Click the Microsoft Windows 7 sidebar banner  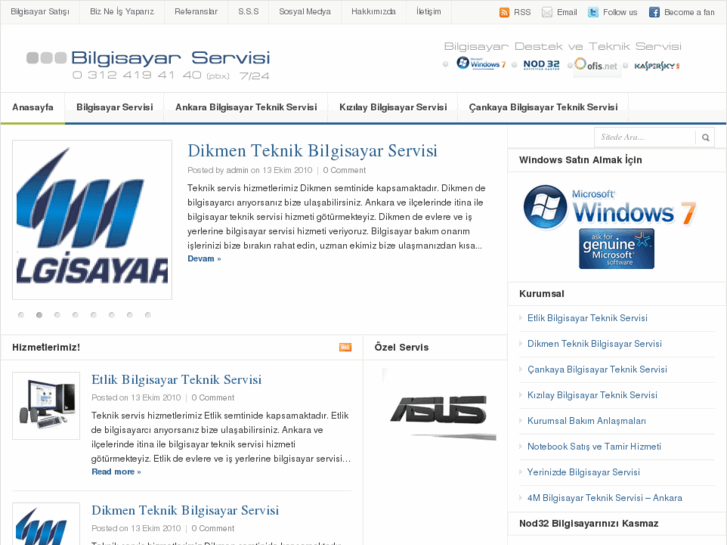610,207
